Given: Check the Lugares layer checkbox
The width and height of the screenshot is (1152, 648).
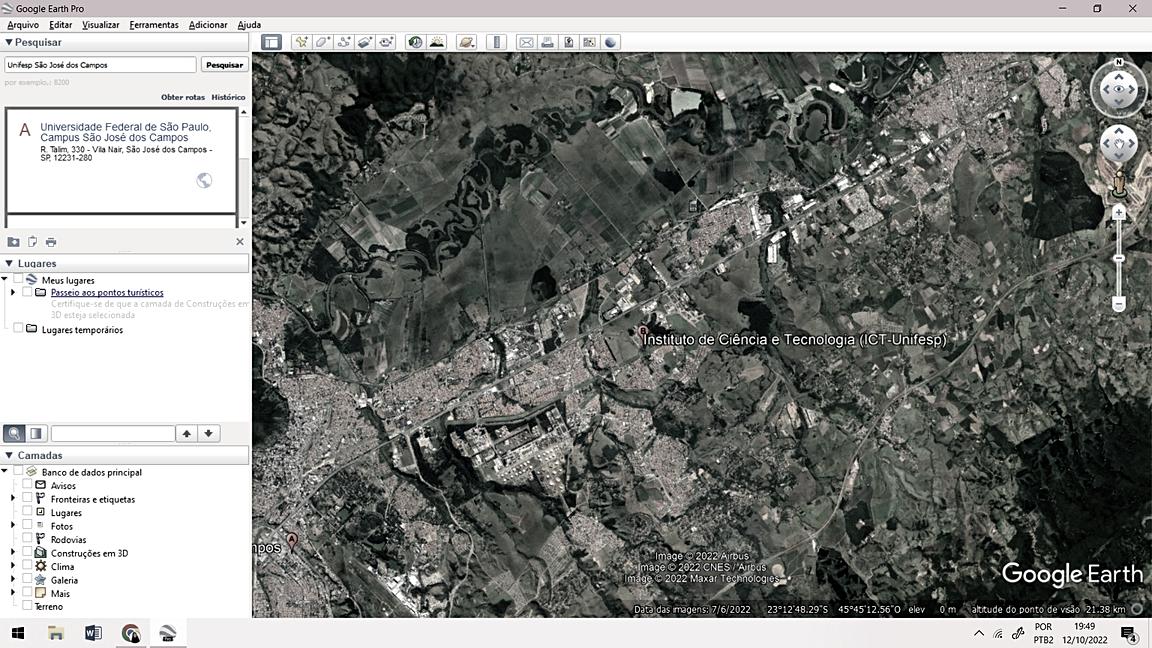Looking at the screenshot, I should tap(27, 512).
